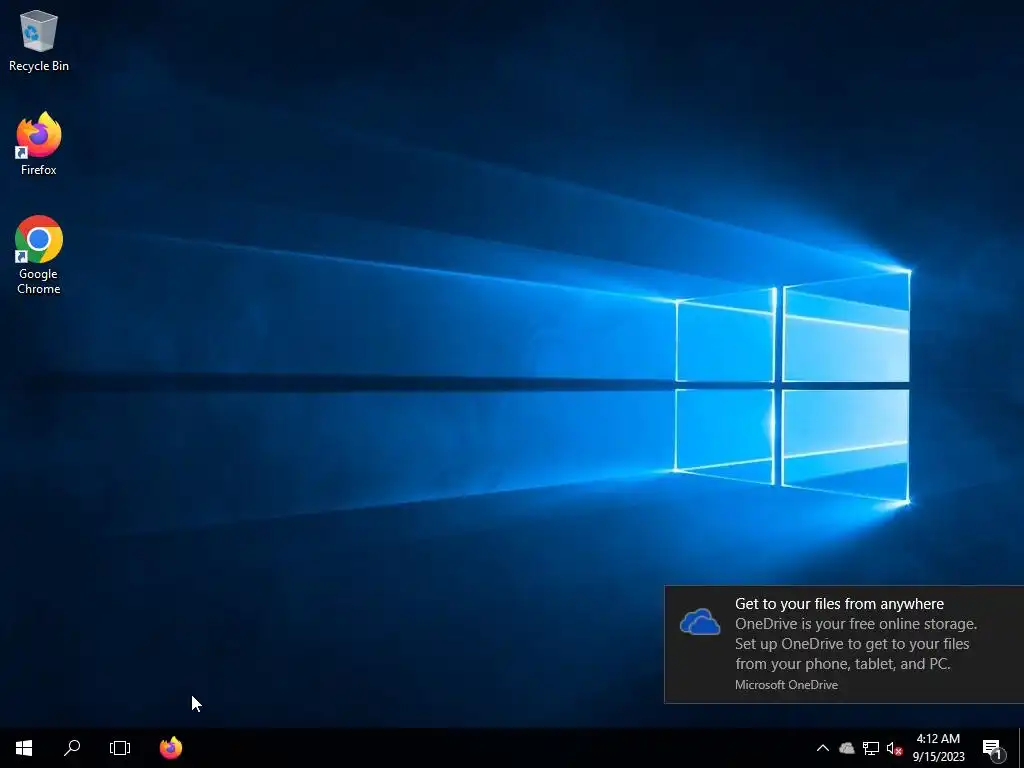1024x768 pixels.
Task: Click 'Microsoft OneDrive' label in toast
Action: [786, 685]
